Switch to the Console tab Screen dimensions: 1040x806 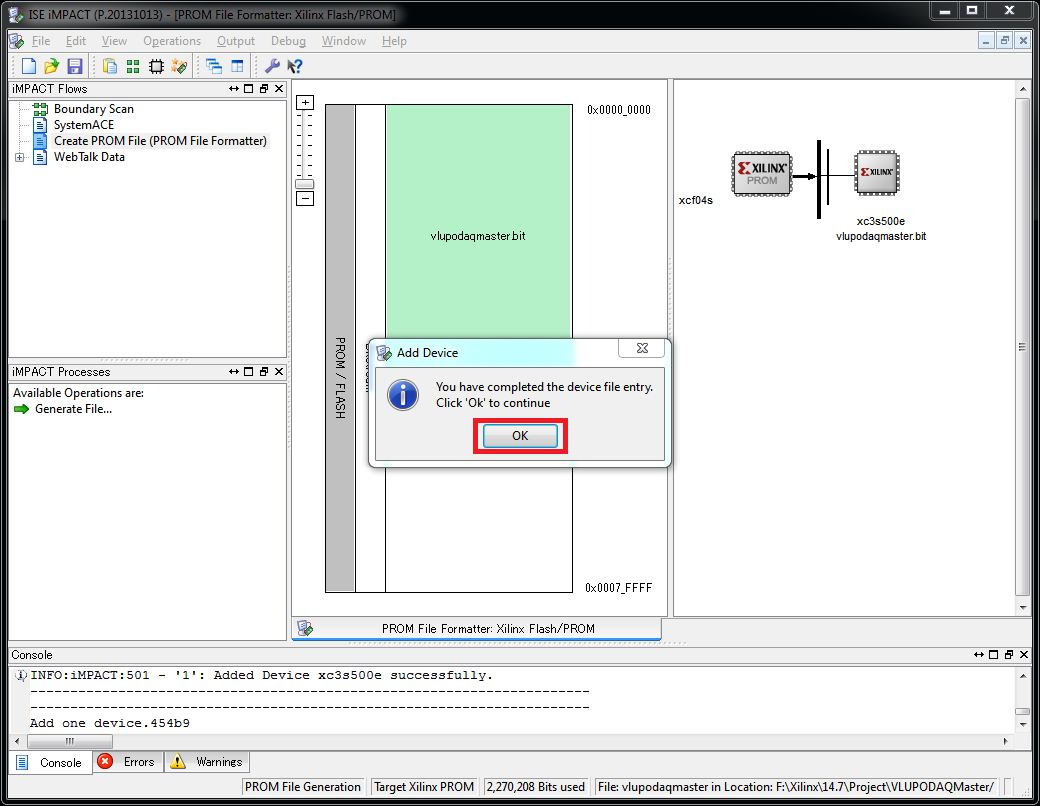[x=50, y=762]
